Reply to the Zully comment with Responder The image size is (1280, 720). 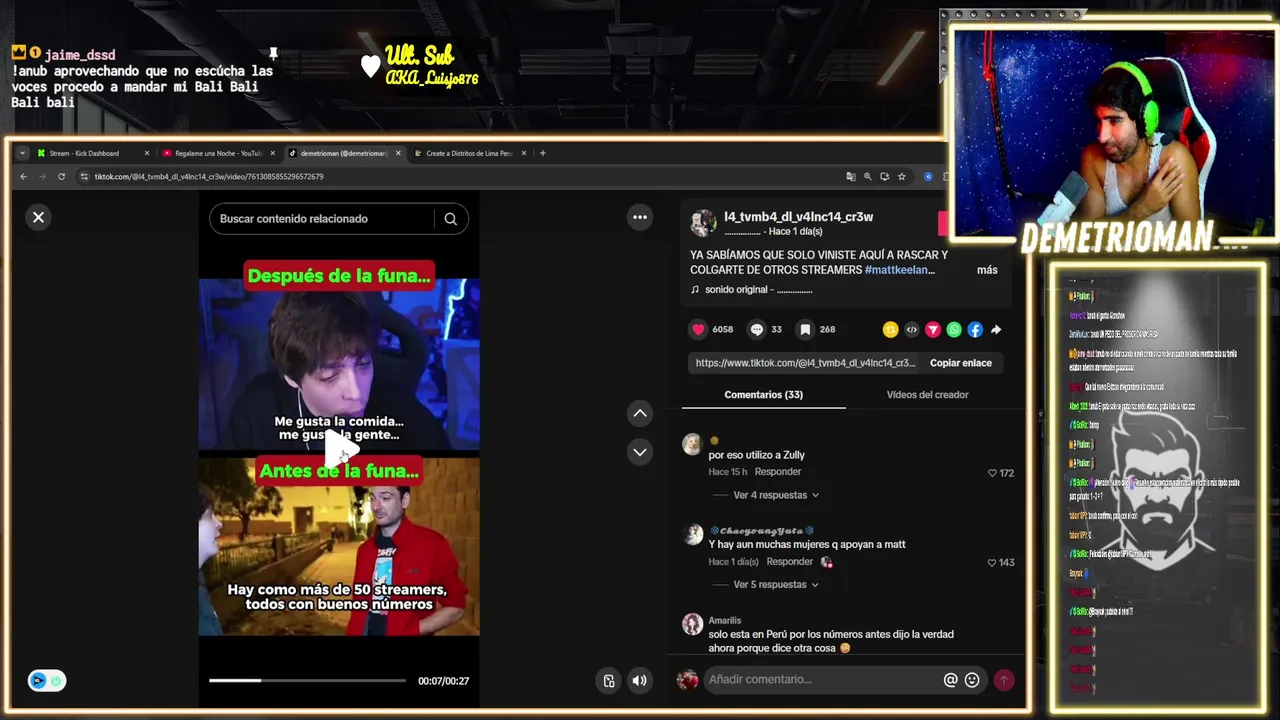[778, 472]
